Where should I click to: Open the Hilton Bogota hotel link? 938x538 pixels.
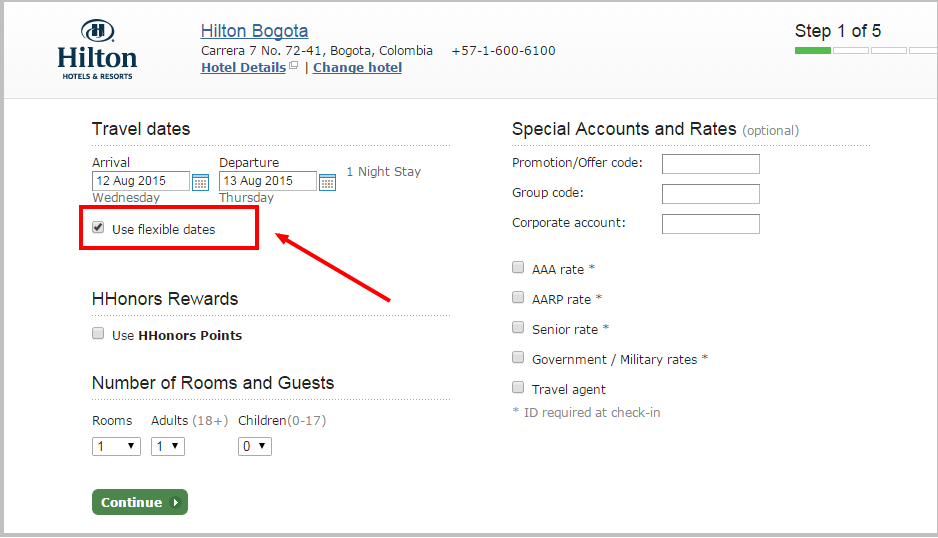coord(254,31)
